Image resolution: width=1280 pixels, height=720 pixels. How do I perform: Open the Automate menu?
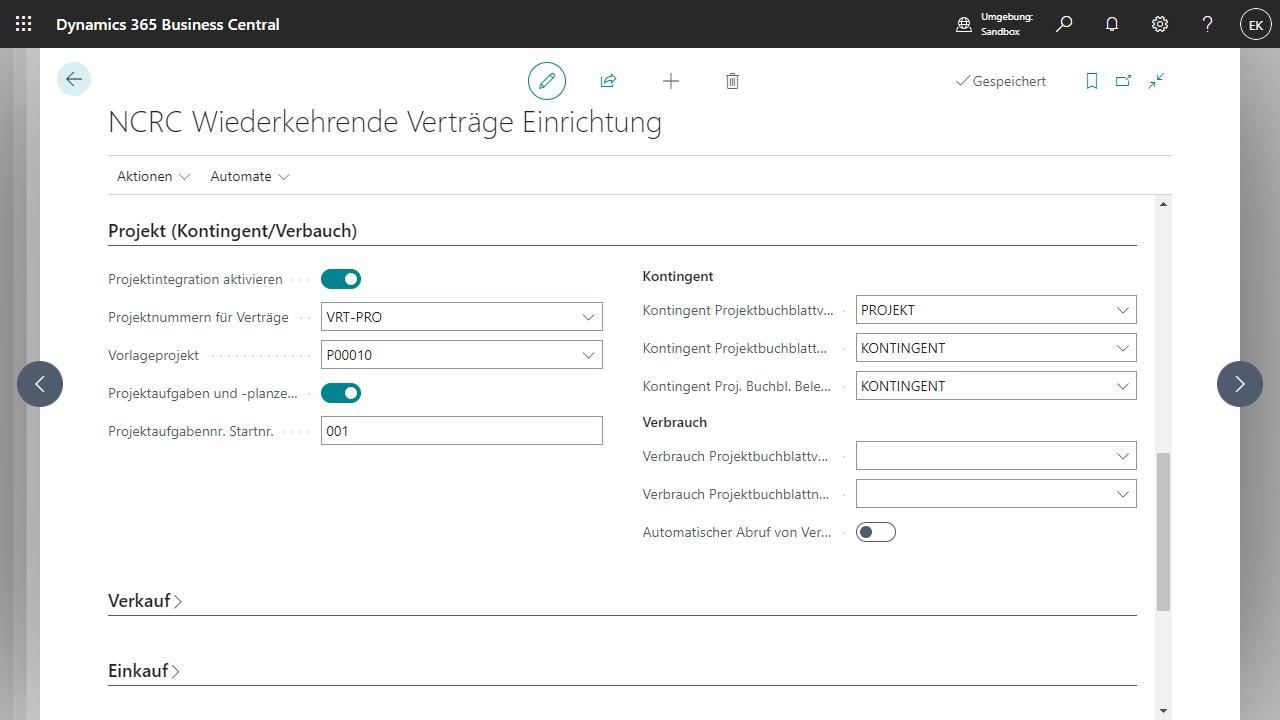tap(250, 176)
